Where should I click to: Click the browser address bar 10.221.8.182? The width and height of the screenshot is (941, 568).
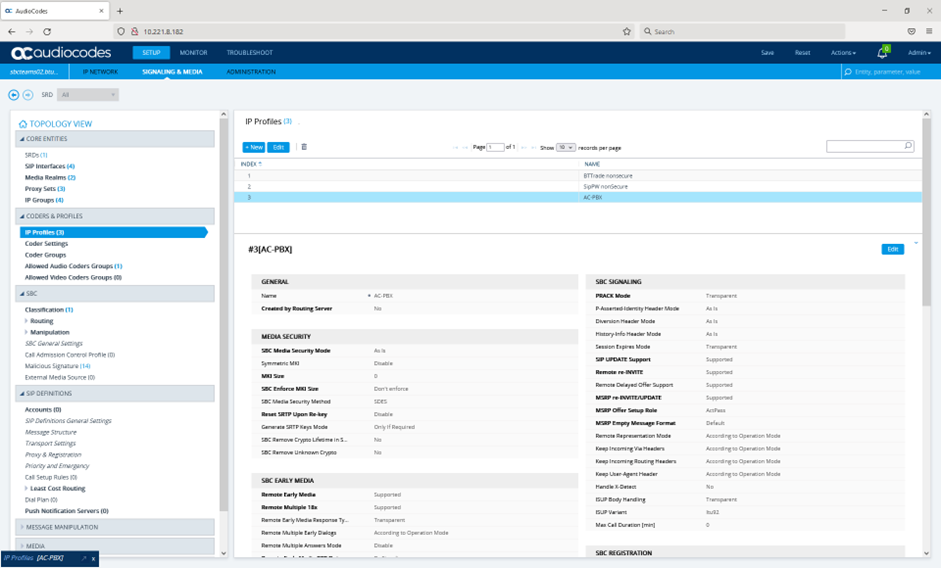pyautogui.click(x=372, y=31)
